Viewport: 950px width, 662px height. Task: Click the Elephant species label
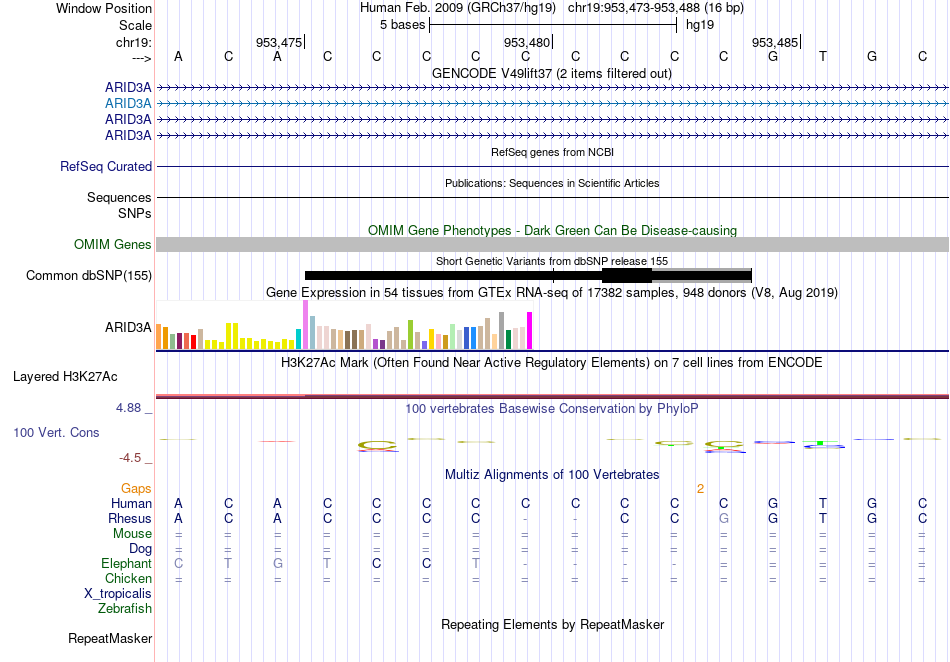click(x=126, y=563)
